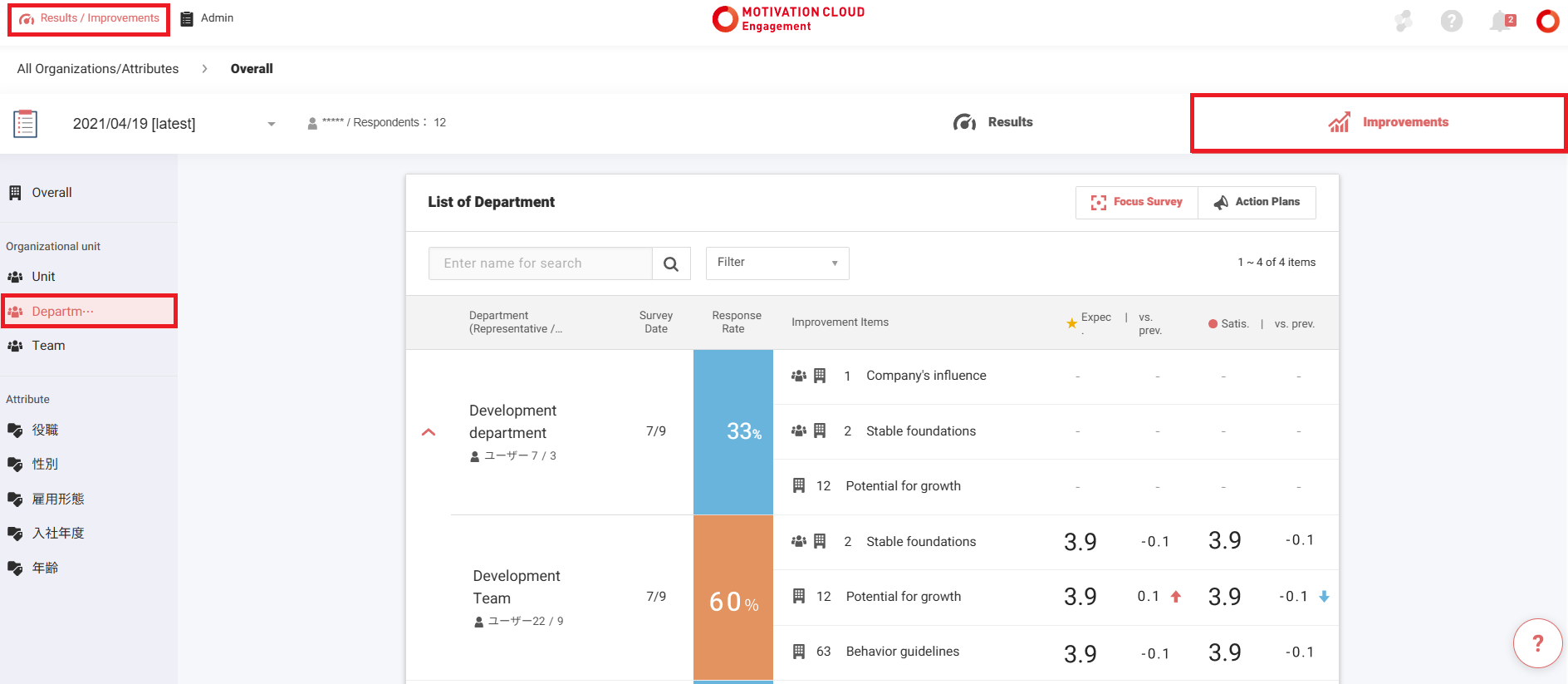Click the MOTIVATION CLOUD Engagement logo

(787, 19)
